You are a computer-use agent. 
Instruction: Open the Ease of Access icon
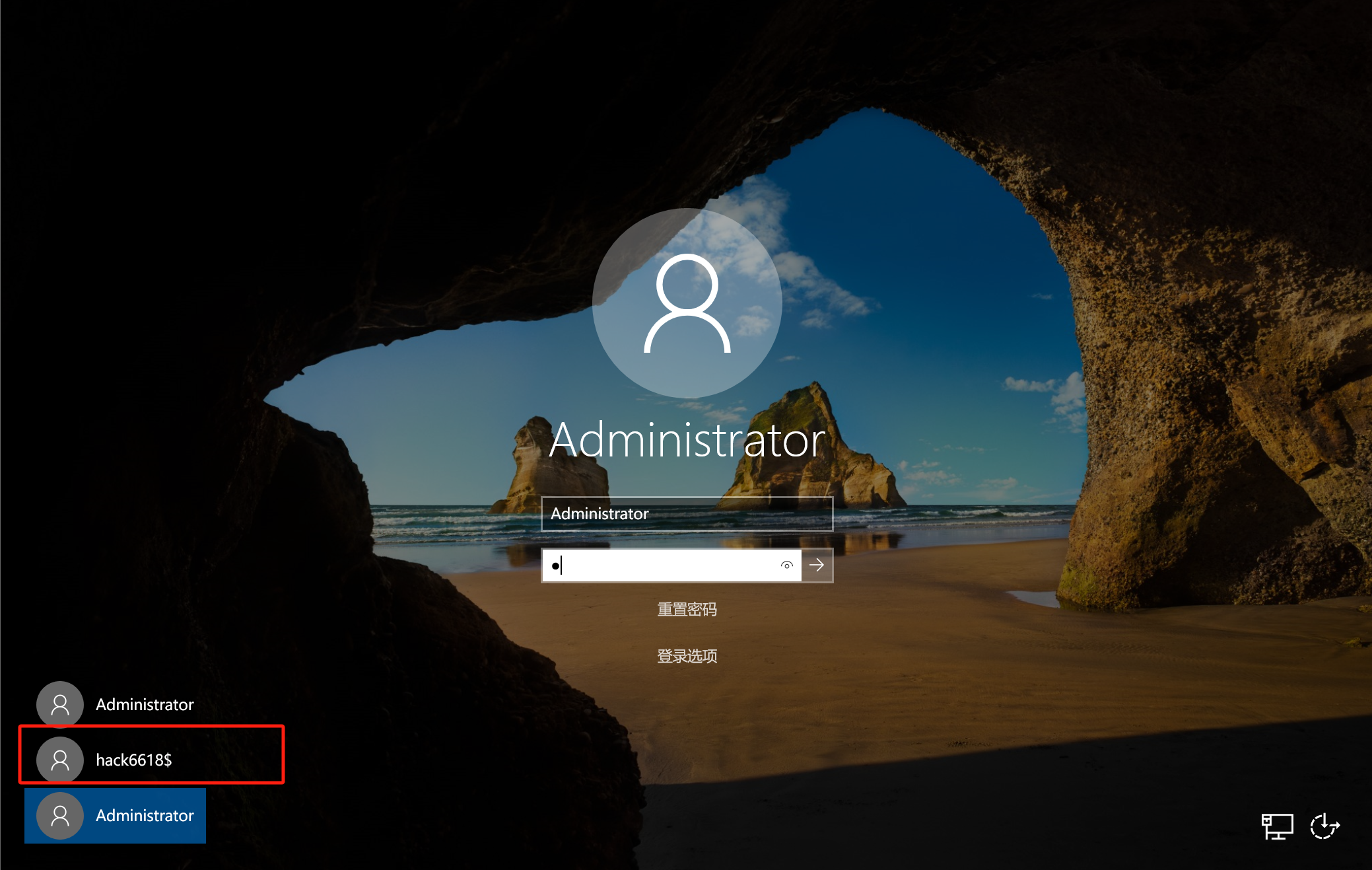click(1324, 826)
